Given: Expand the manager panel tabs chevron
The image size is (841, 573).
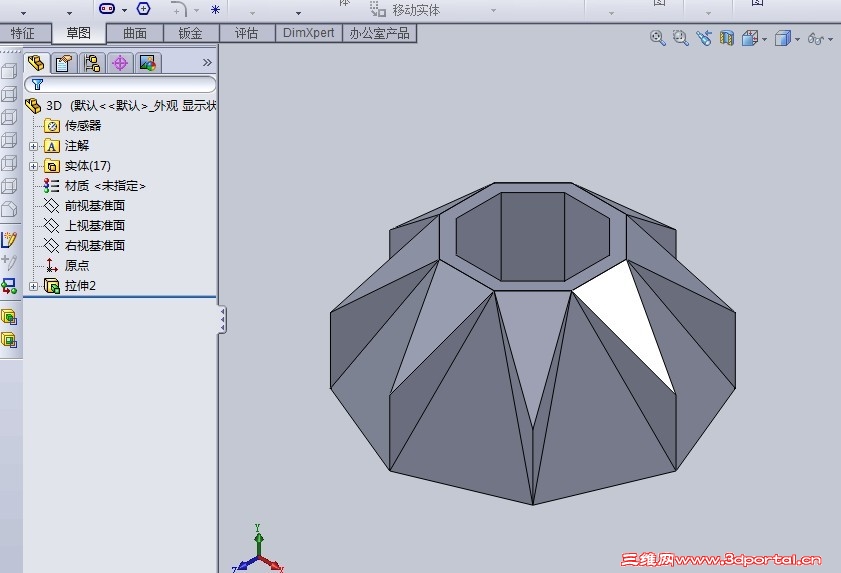Looking at the screenshot, I should 207,63.
